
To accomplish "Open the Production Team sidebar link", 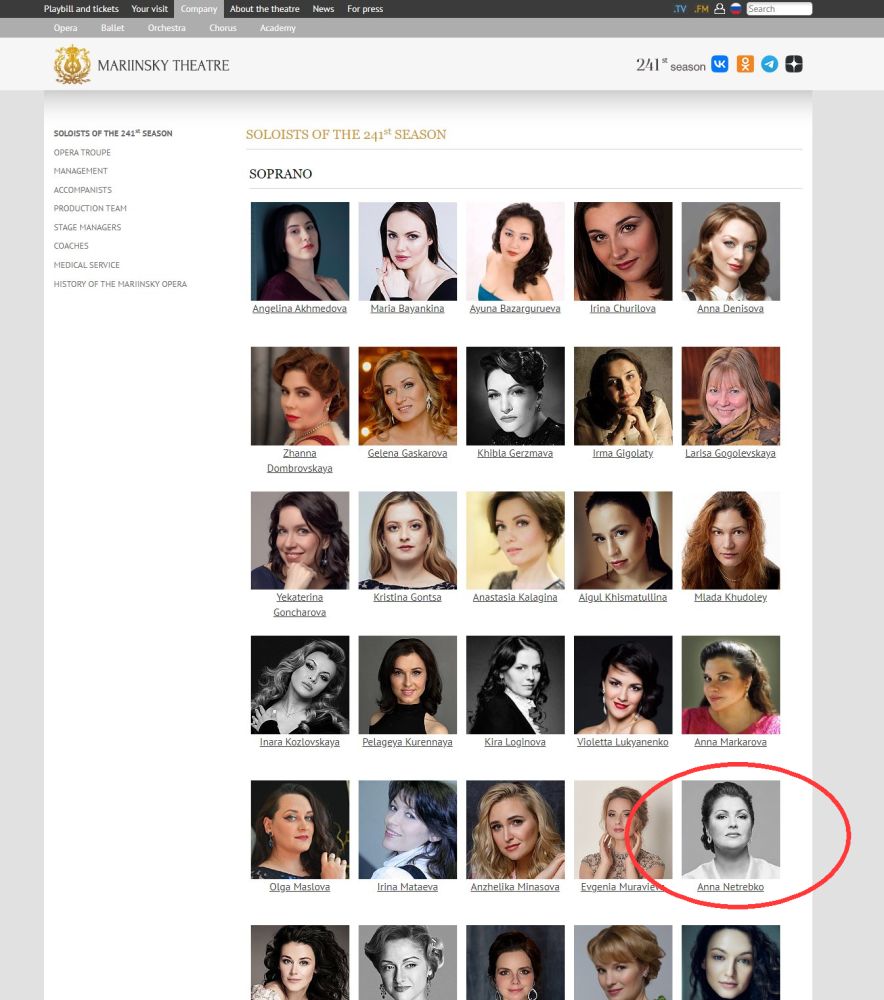I will [x=90, y=209].
